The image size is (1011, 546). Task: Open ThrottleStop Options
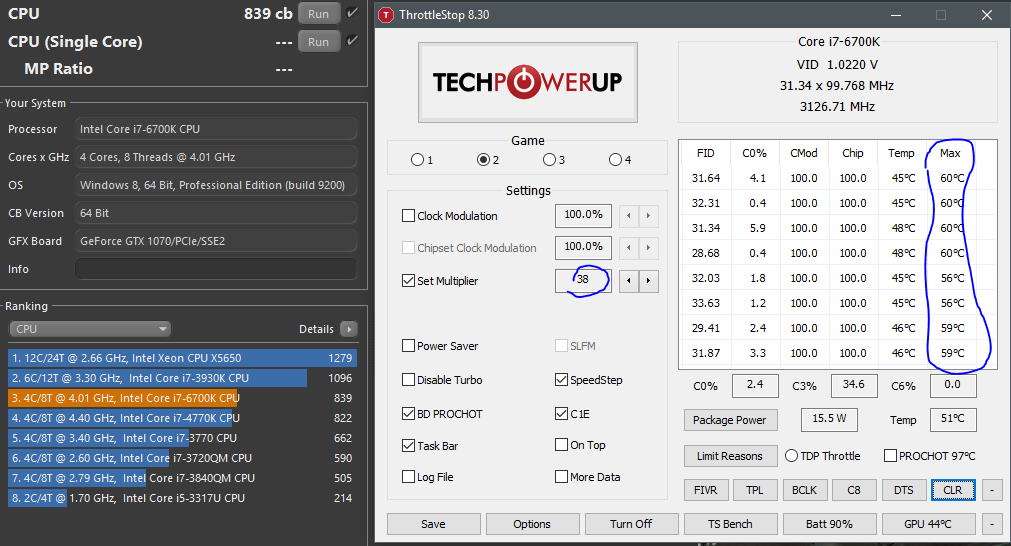pos(532,524)
